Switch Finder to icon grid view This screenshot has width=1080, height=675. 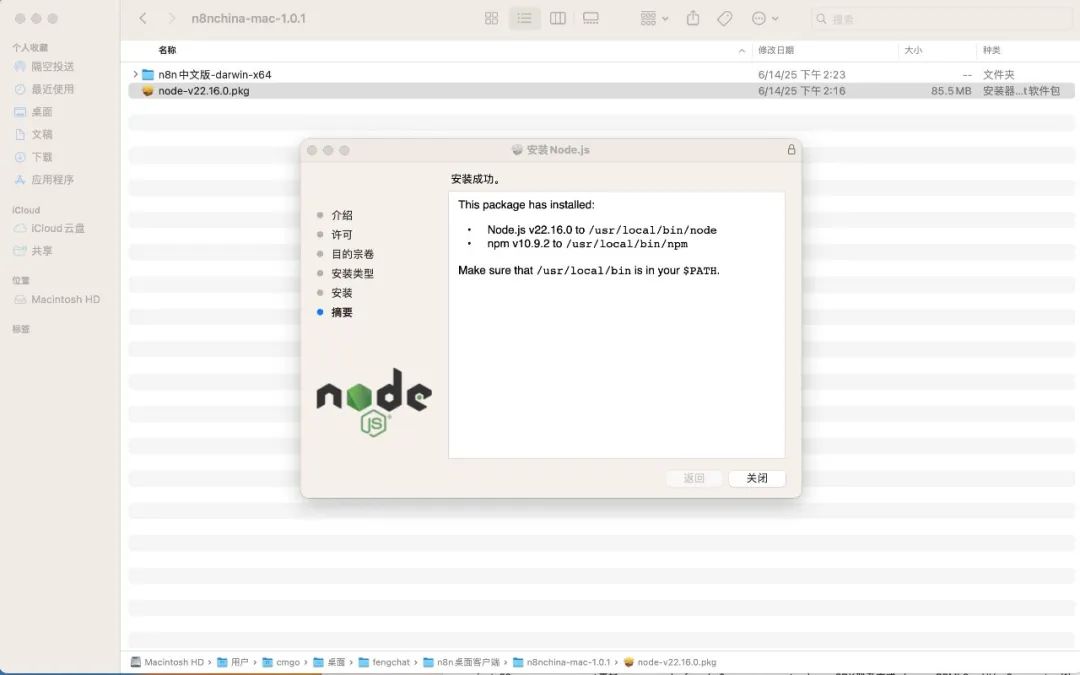491,19
